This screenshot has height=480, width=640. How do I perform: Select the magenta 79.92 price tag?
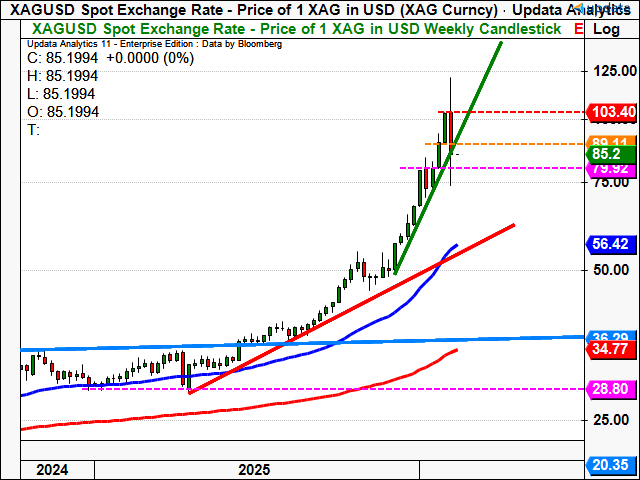pos(608,168)
